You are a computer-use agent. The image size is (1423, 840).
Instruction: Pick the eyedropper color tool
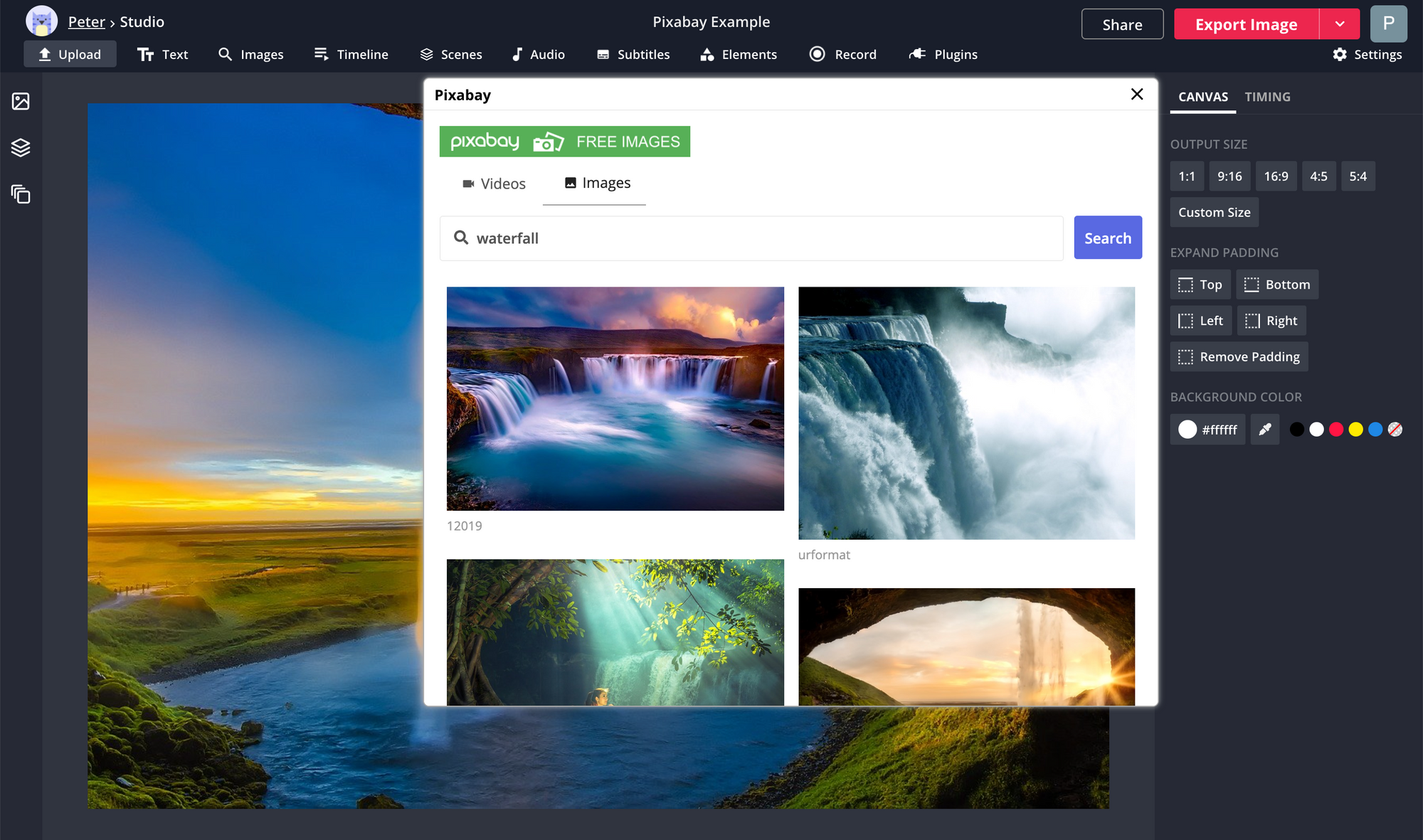(x=1265, y=429)
